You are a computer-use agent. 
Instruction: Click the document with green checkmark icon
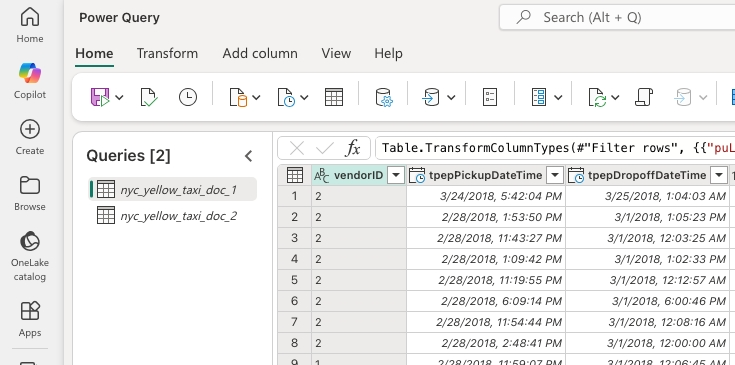point(149,97)
